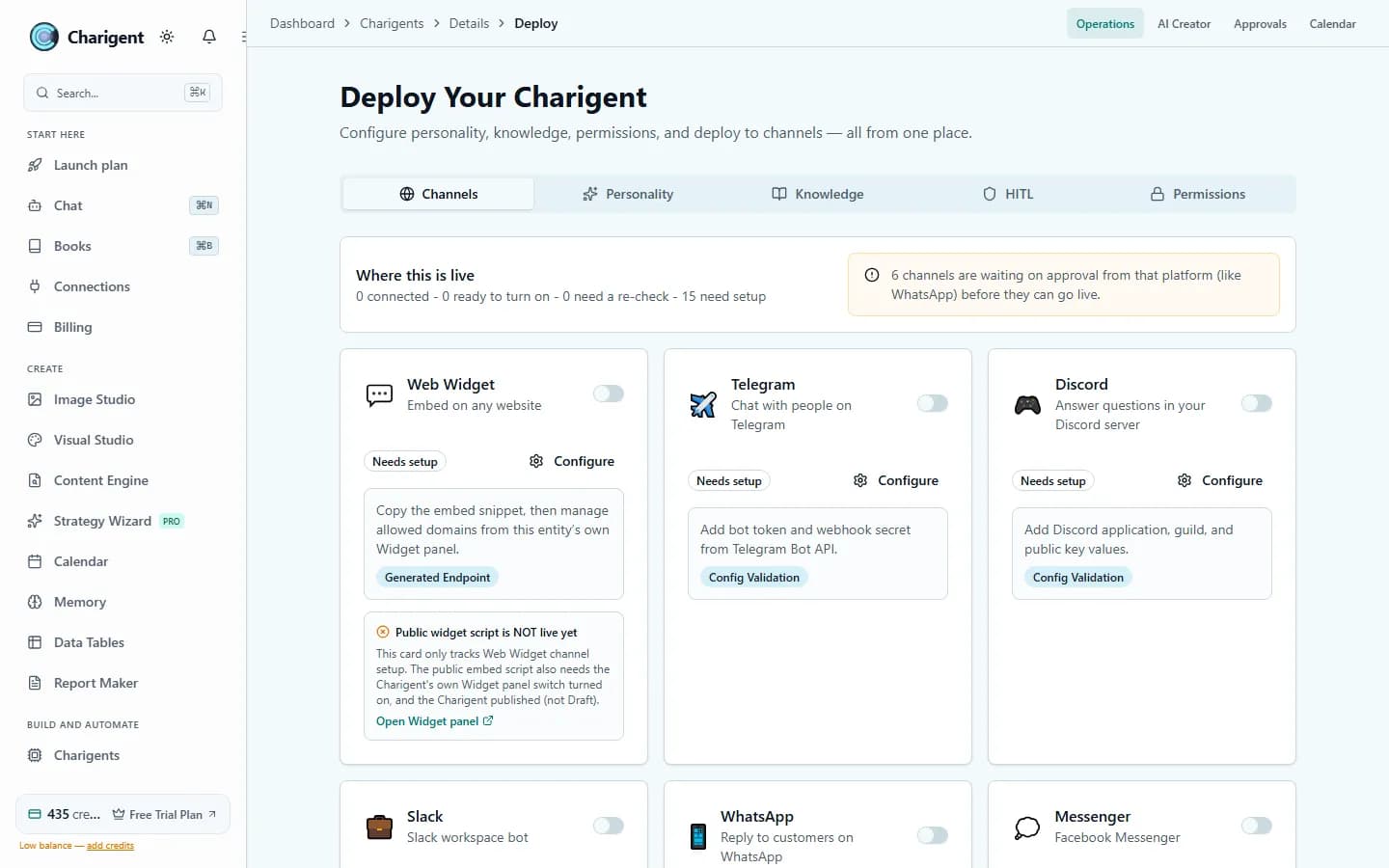
Task: Select Approvals in top navigation
Action: (x=1260, y=24)
